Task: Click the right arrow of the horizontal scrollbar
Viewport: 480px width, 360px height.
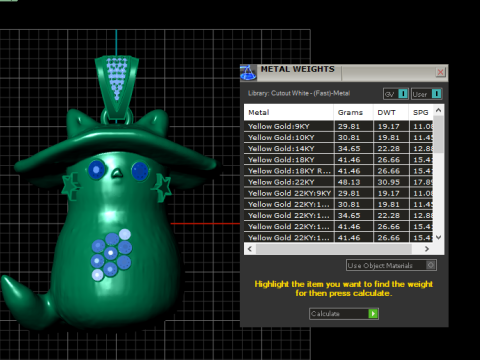Action: click(x=427, y=249)
